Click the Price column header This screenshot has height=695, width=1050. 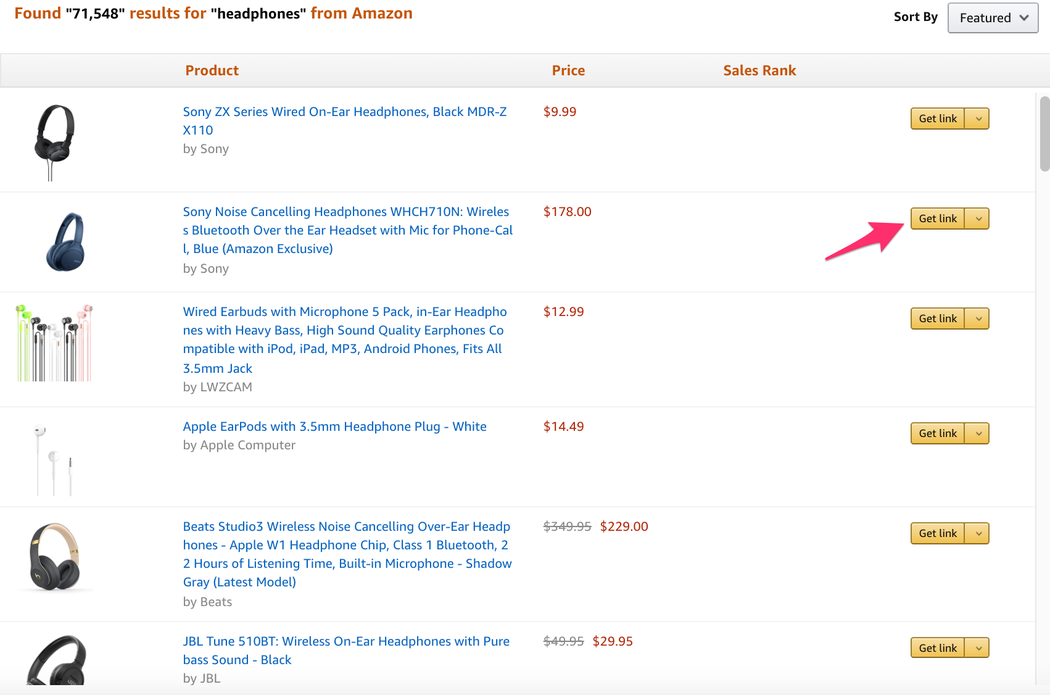click(568, 70)
